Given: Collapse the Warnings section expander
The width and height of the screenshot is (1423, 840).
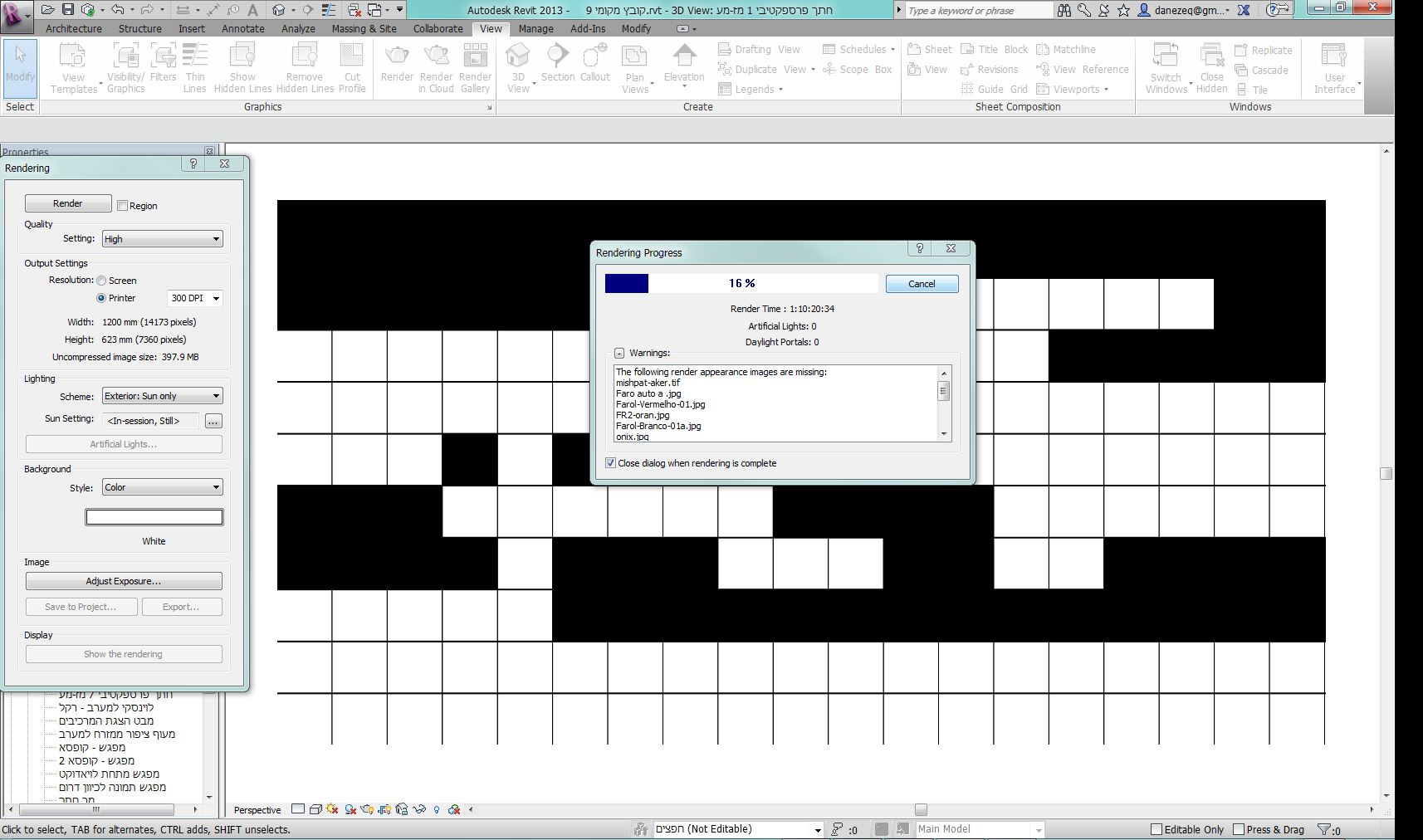Looking at the screenshot, I should pyautogui.click(x=619, y=353).
